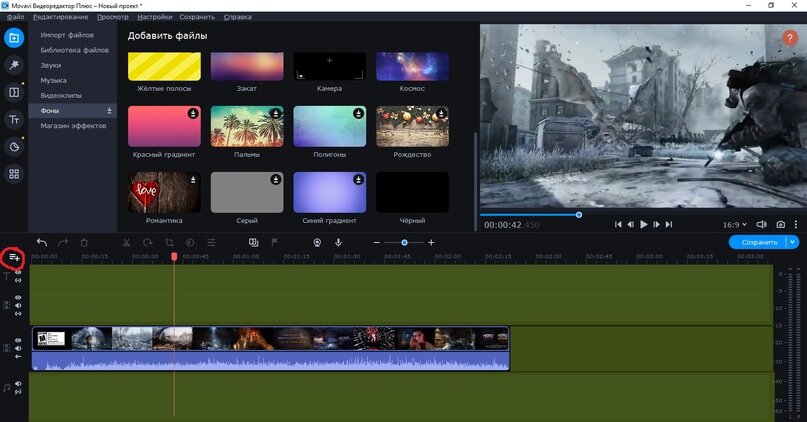Select Звуки category
Screen dimensions: 807x422
coord(51,65)
